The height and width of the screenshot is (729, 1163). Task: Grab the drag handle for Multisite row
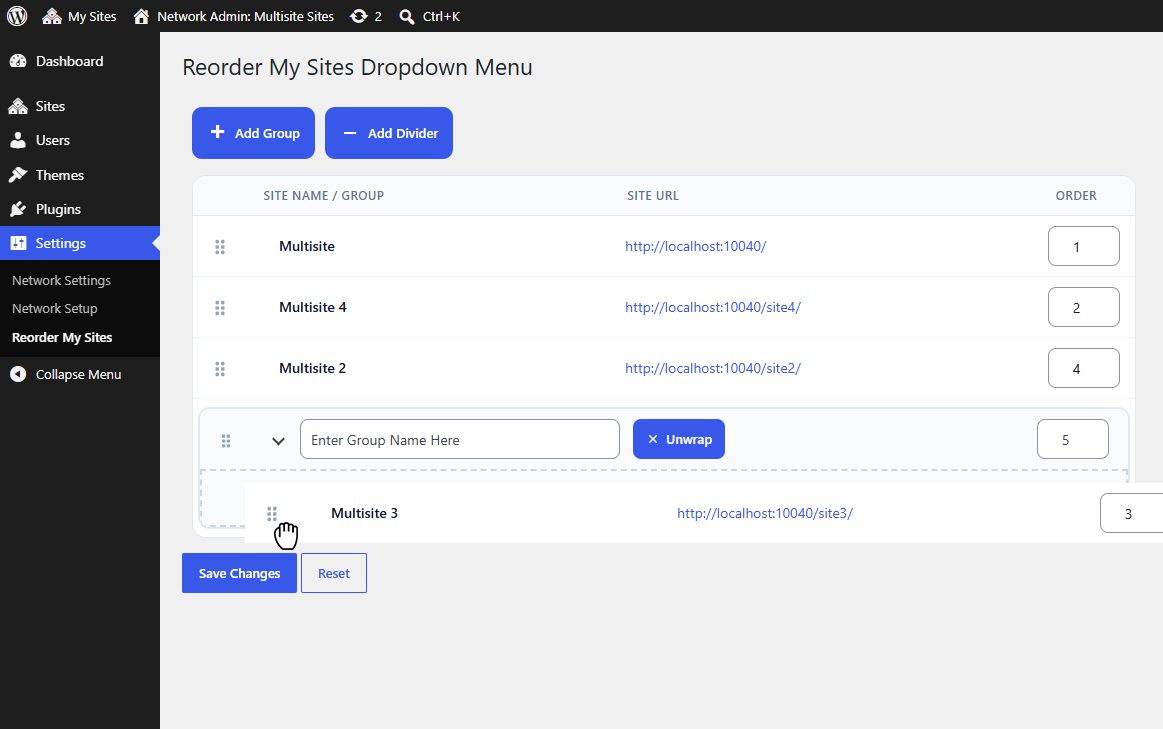pyautogui.click(x=220, y=247)
